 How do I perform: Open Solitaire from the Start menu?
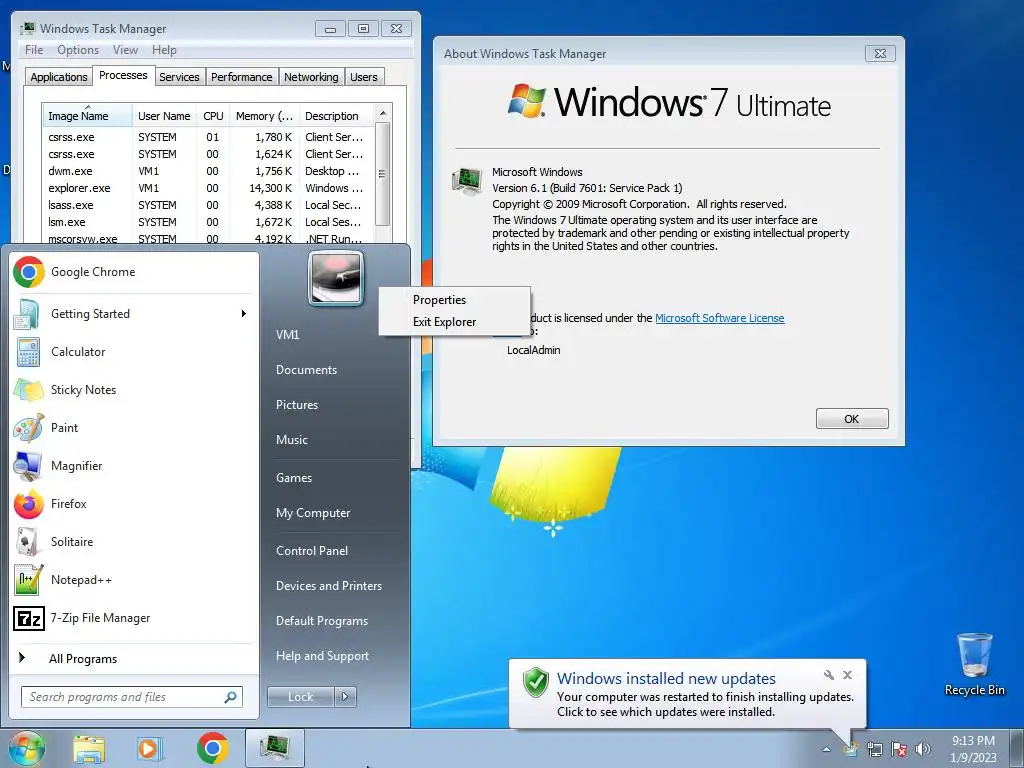134,541
